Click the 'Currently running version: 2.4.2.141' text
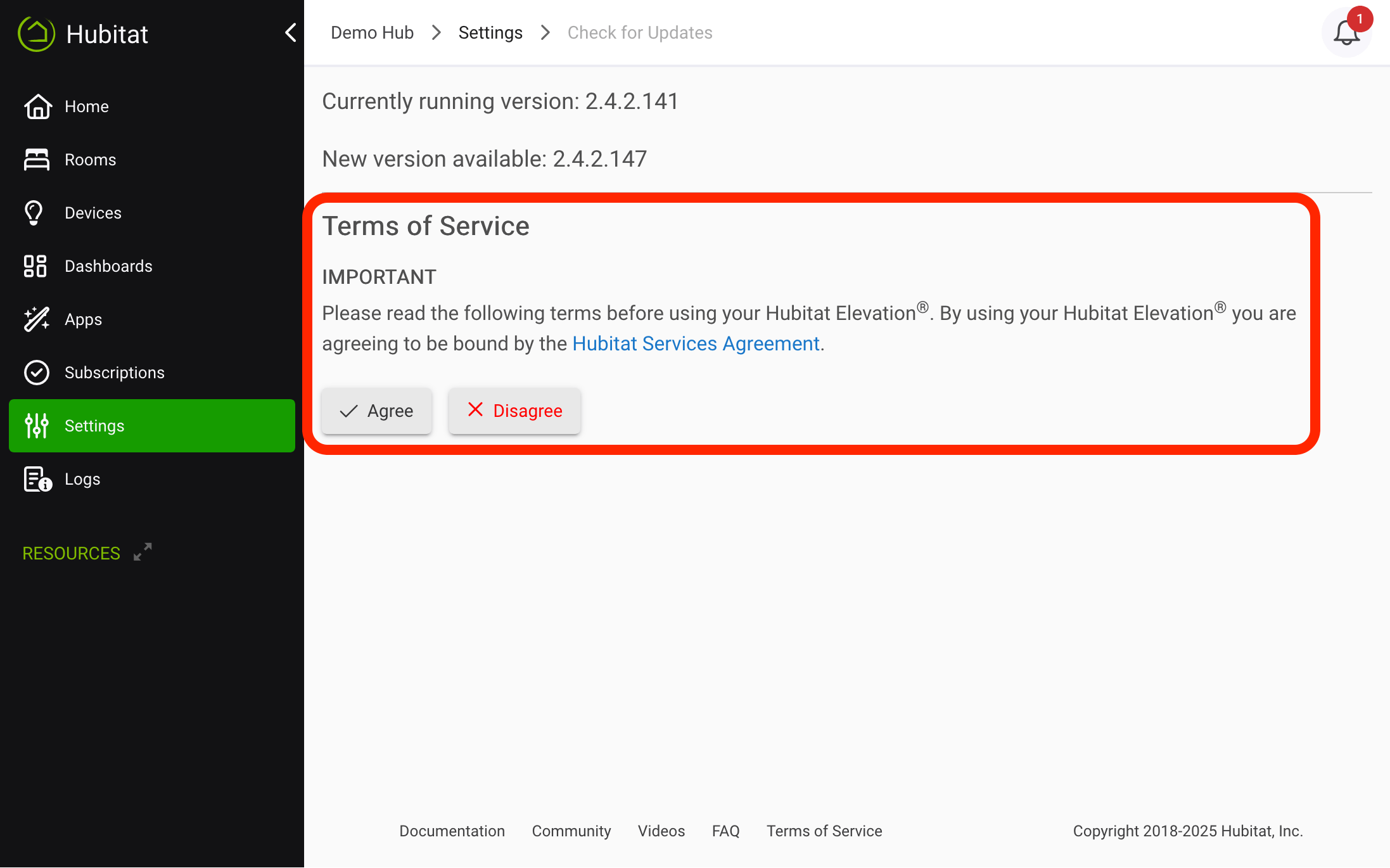Image resolution: width=1390 pixels, height=868 pixels. [x=501, y=101]
